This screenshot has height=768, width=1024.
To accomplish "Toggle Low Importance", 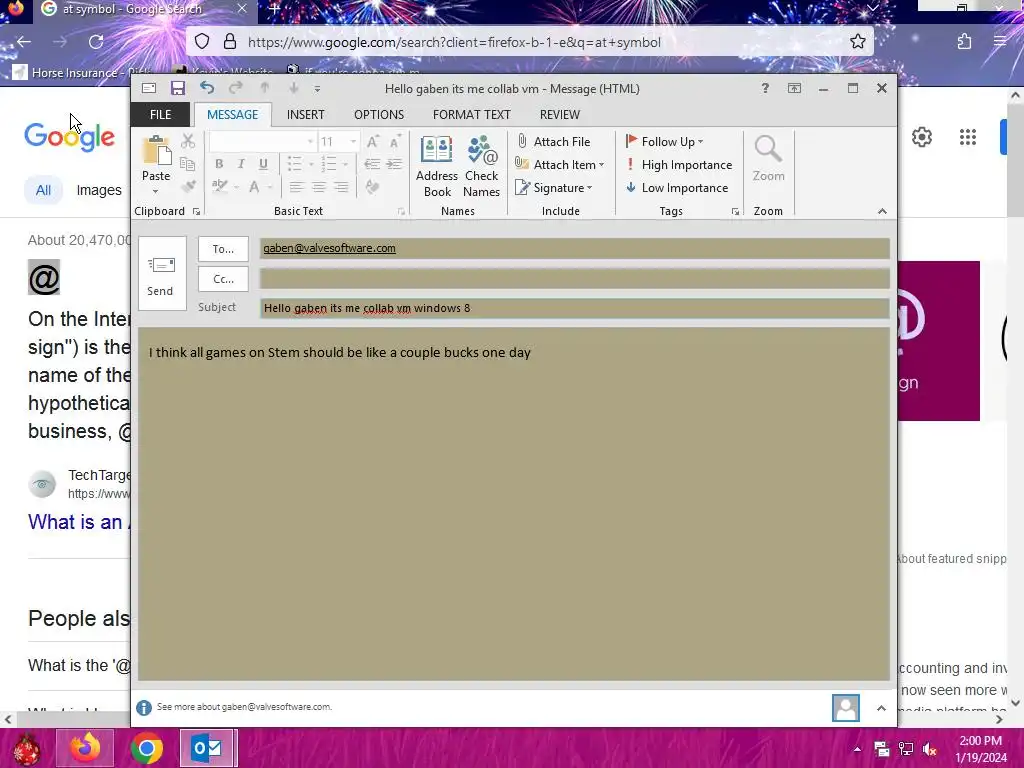I will point(677,188).
